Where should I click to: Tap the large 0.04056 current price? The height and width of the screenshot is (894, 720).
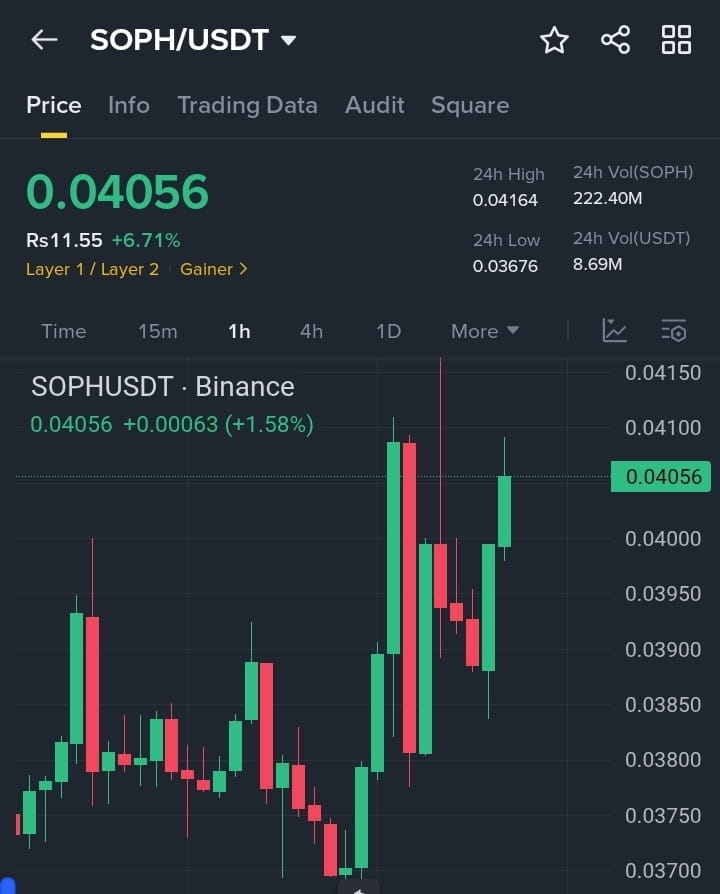[x=117, y=192]
